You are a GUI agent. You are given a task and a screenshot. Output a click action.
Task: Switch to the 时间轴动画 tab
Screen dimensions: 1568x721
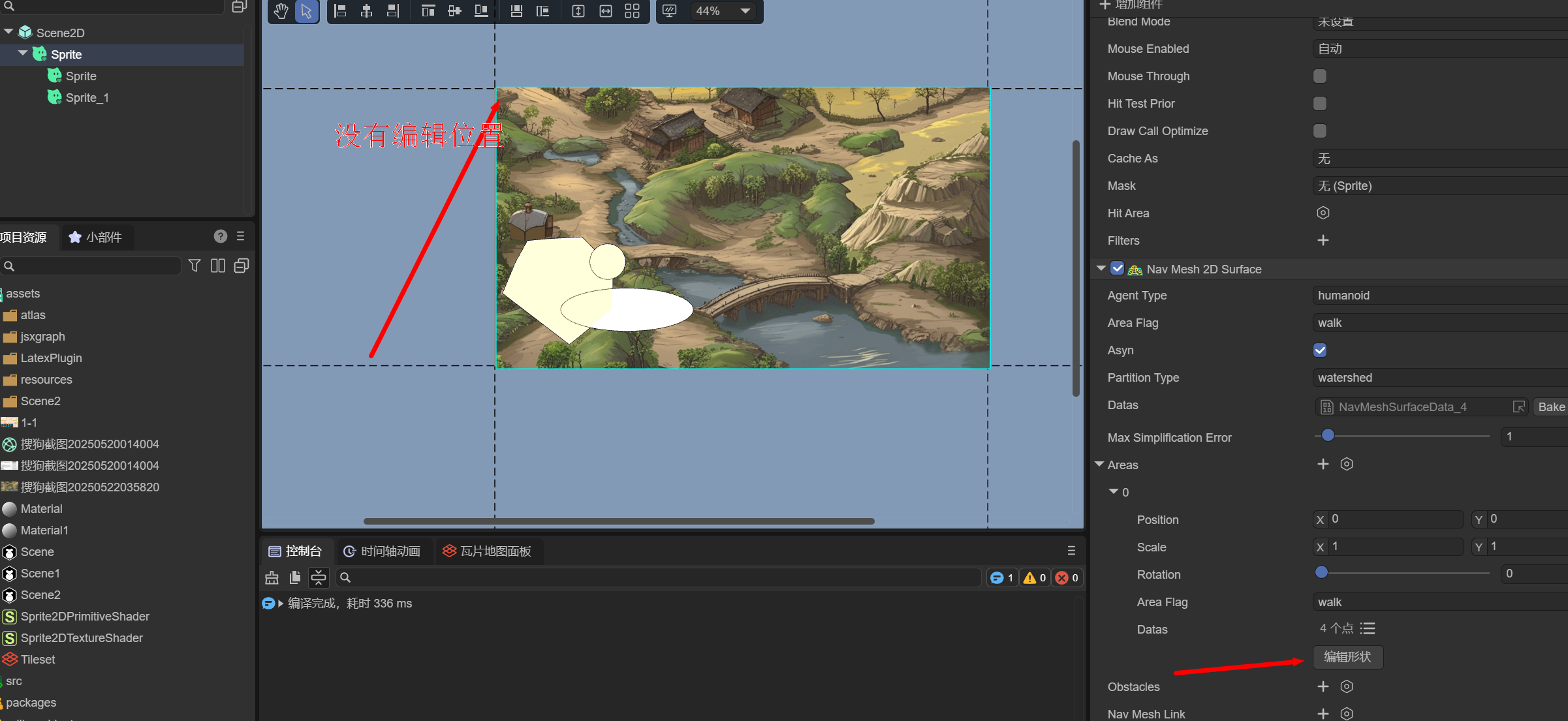pyautogui.click(x=382, y=551)
